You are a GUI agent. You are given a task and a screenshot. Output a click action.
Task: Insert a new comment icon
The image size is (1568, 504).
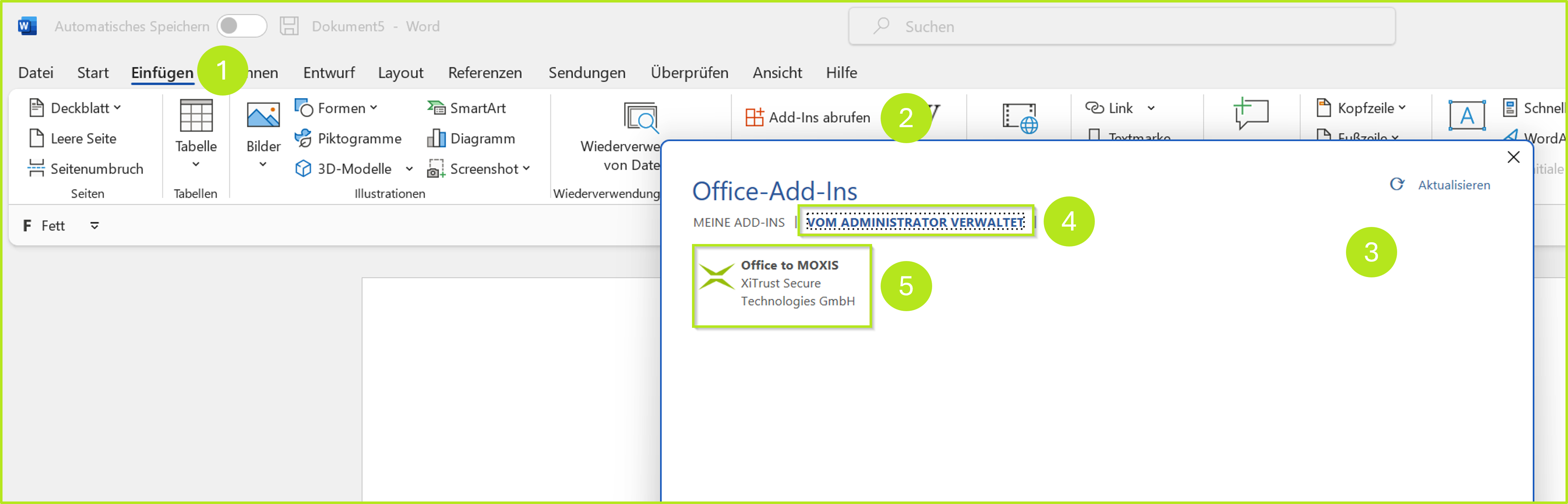(1251, 113)
